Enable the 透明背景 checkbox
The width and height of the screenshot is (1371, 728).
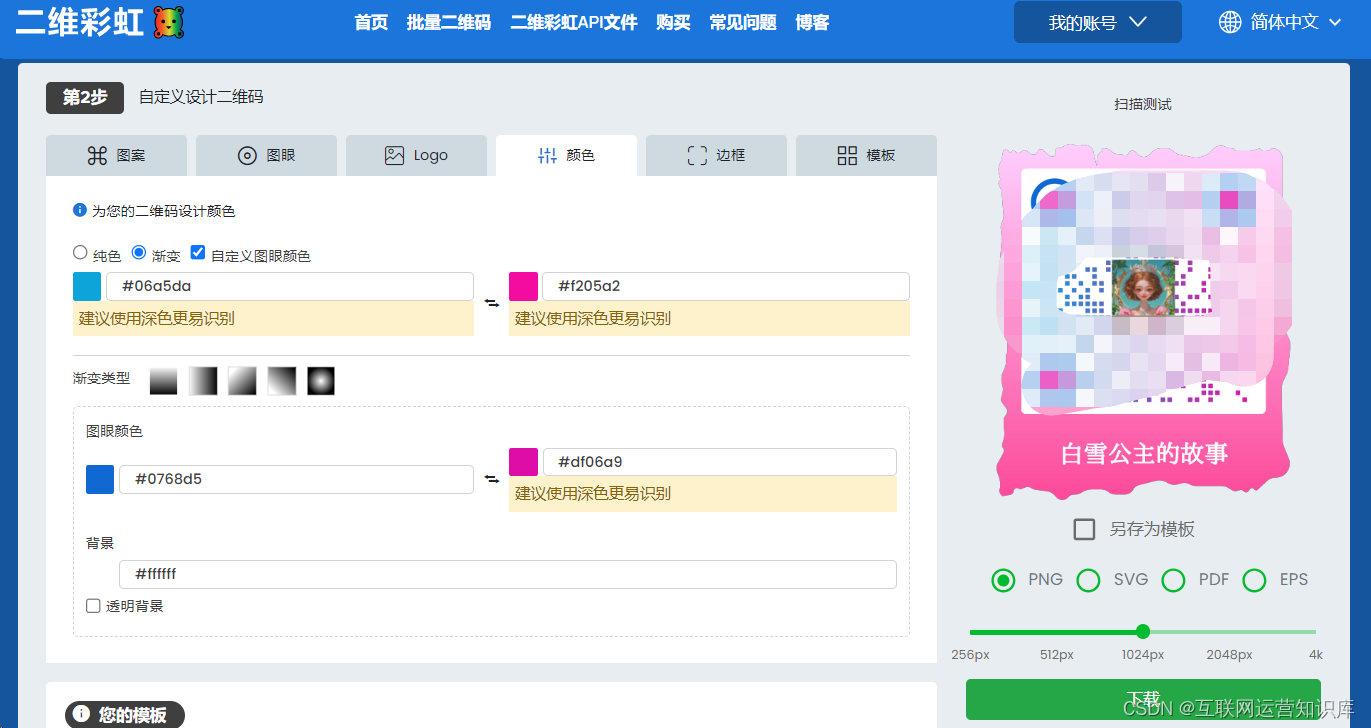pyautogui.click(x=93, y=605)
